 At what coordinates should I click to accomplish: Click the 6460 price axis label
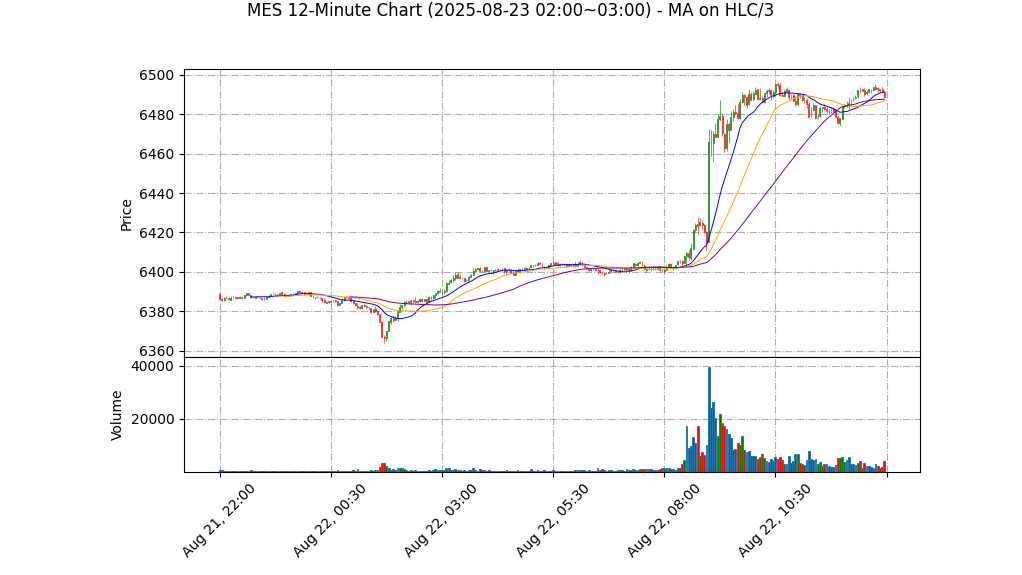[156, 155]
